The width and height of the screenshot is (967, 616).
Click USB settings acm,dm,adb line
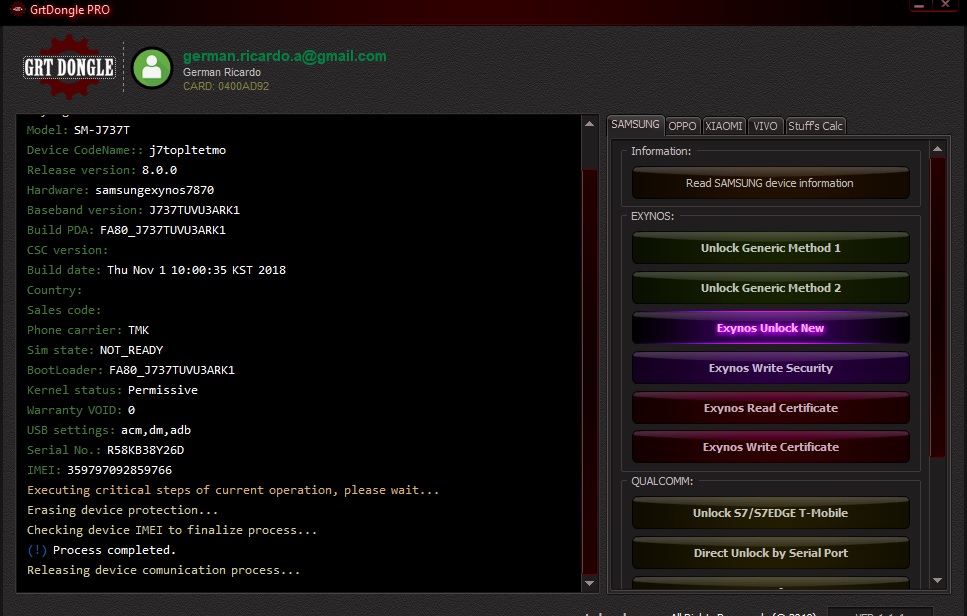point(109,430)
